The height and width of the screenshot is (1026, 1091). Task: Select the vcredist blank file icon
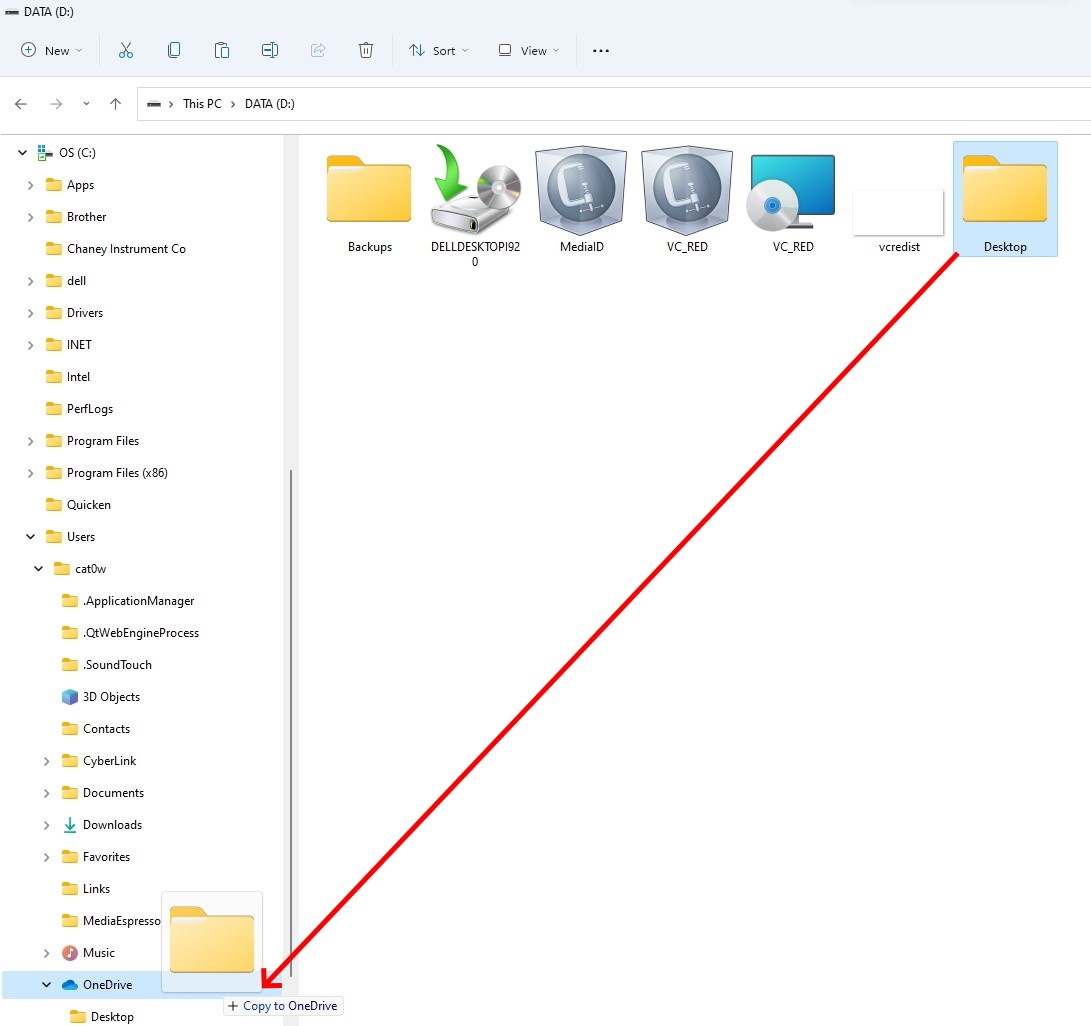click(x=898, y=212)
